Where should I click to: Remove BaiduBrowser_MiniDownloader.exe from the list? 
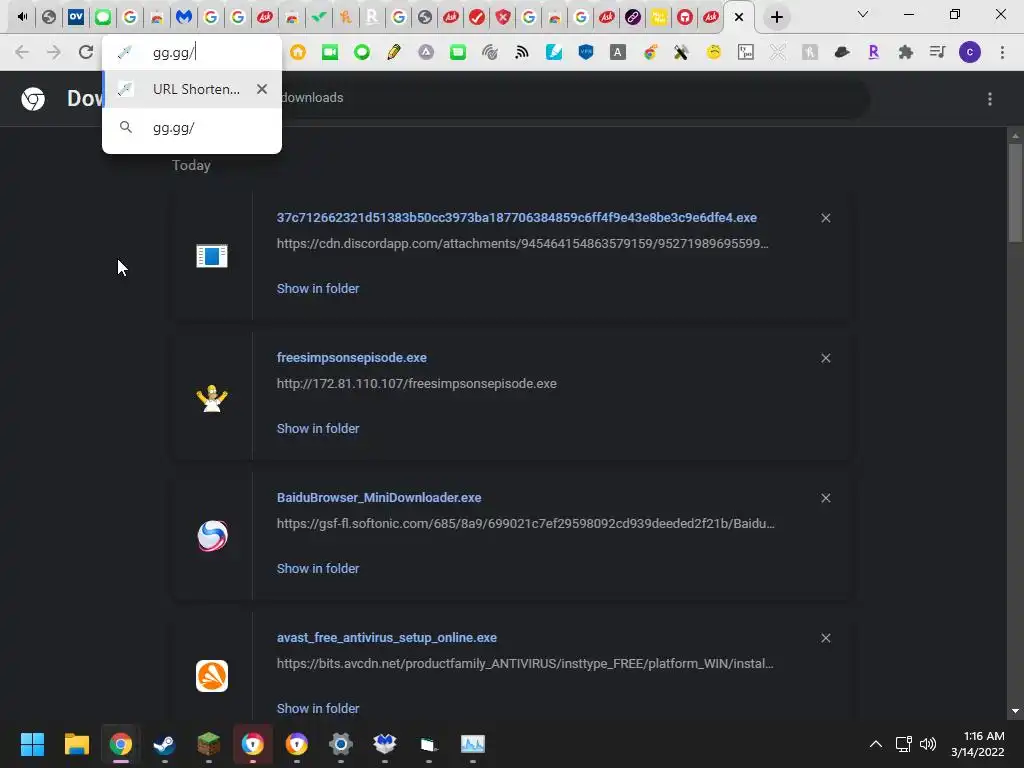coord(825,498)
